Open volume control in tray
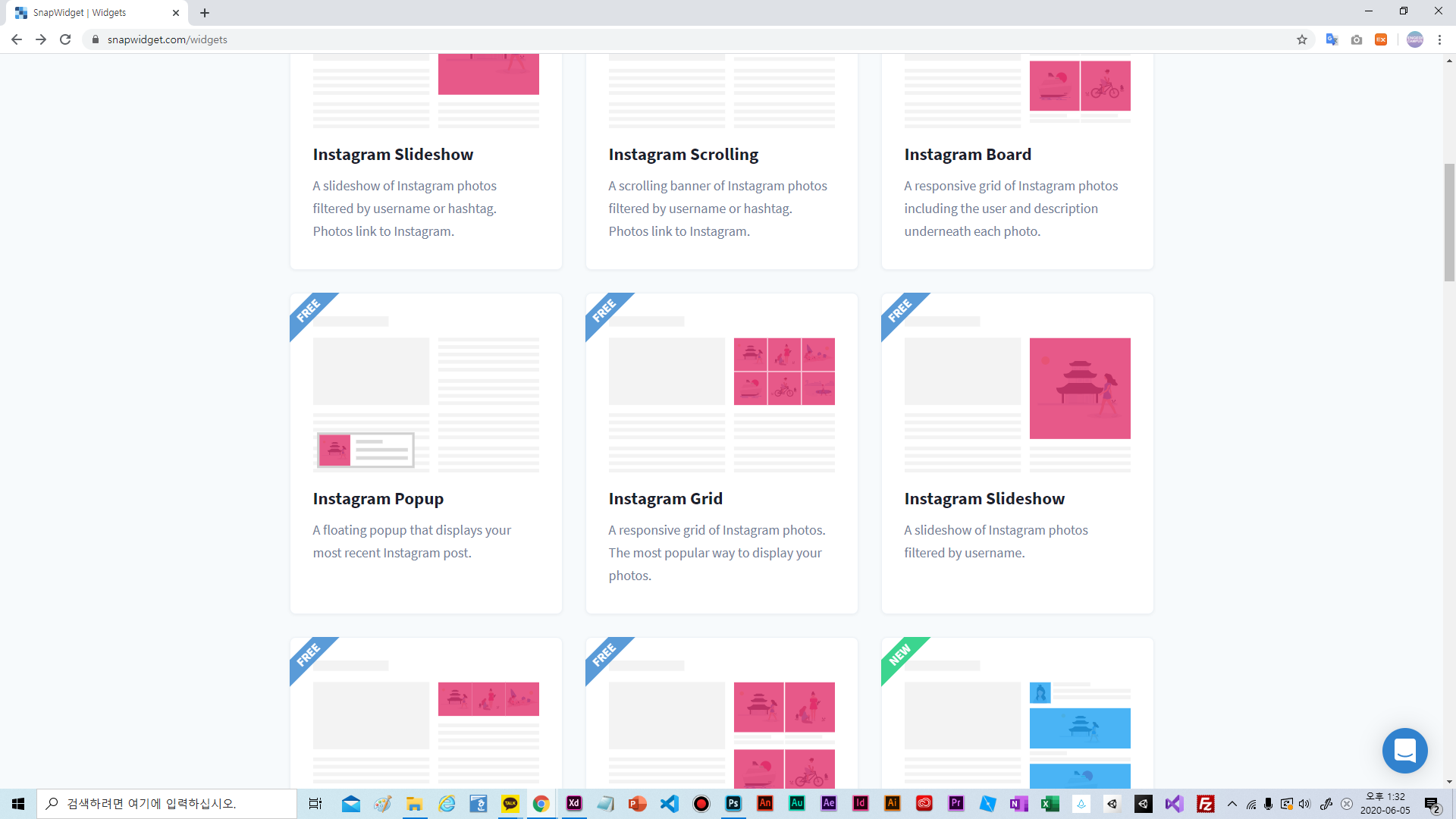Image resolution: width=1456 pixels, height=819 pixels. pyautogui.click(x=1304, y=804)
